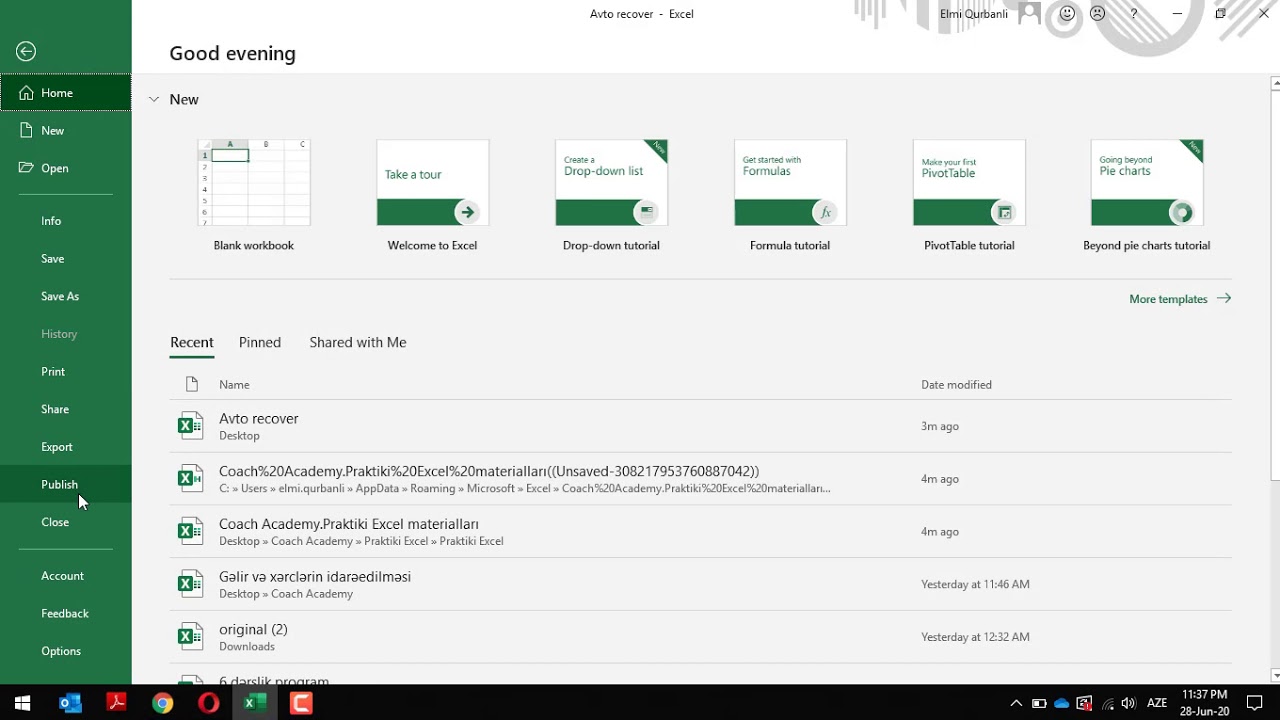Click the OneDrive cloud tray icon
The width and height of the screenshot is (1280, 720).
pyautogui.click(x=1062, y=703)
